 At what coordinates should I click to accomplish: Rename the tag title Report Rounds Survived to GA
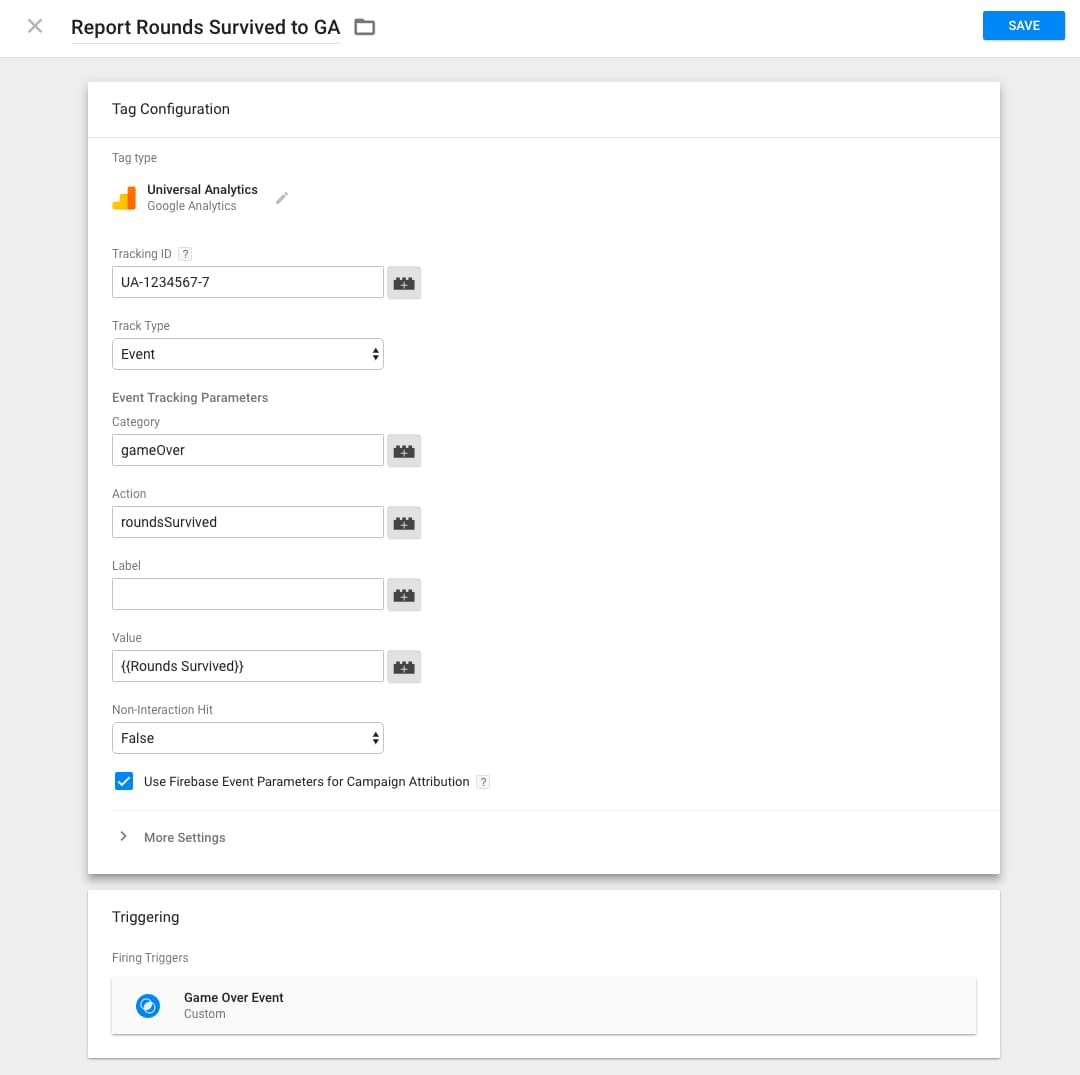205,27
